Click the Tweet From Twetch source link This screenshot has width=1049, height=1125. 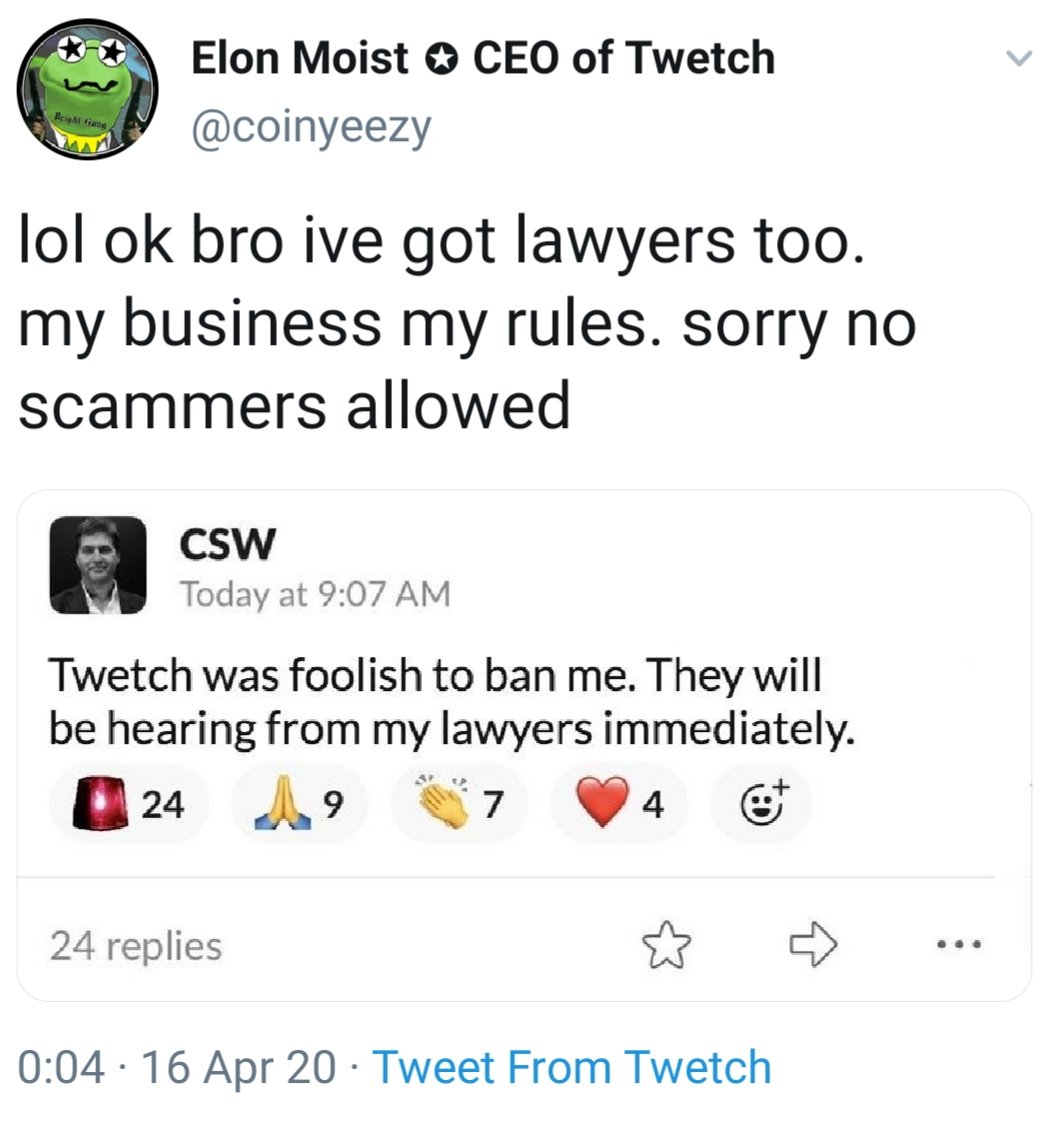click(572, 1067)
